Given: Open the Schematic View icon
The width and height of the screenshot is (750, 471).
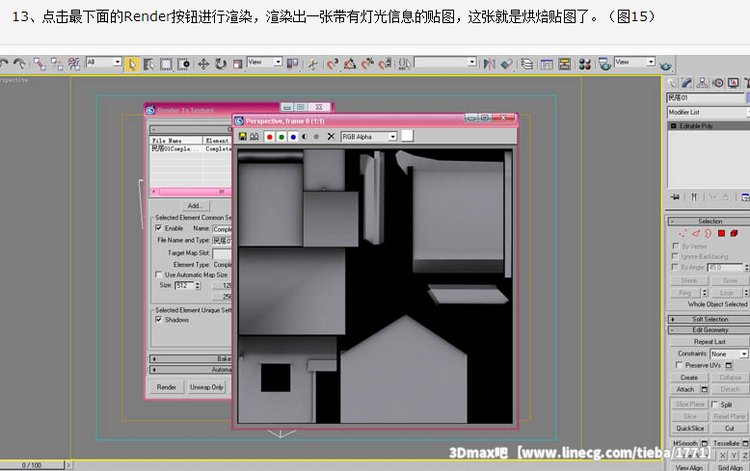Looking at the screenshot, I should point(564,64).
